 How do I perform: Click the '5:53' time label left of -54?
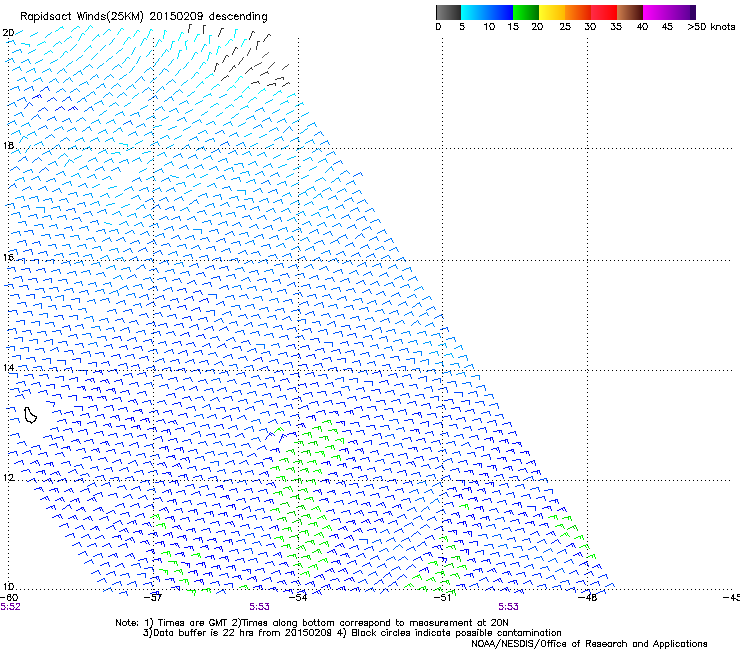tap(260, 607)
